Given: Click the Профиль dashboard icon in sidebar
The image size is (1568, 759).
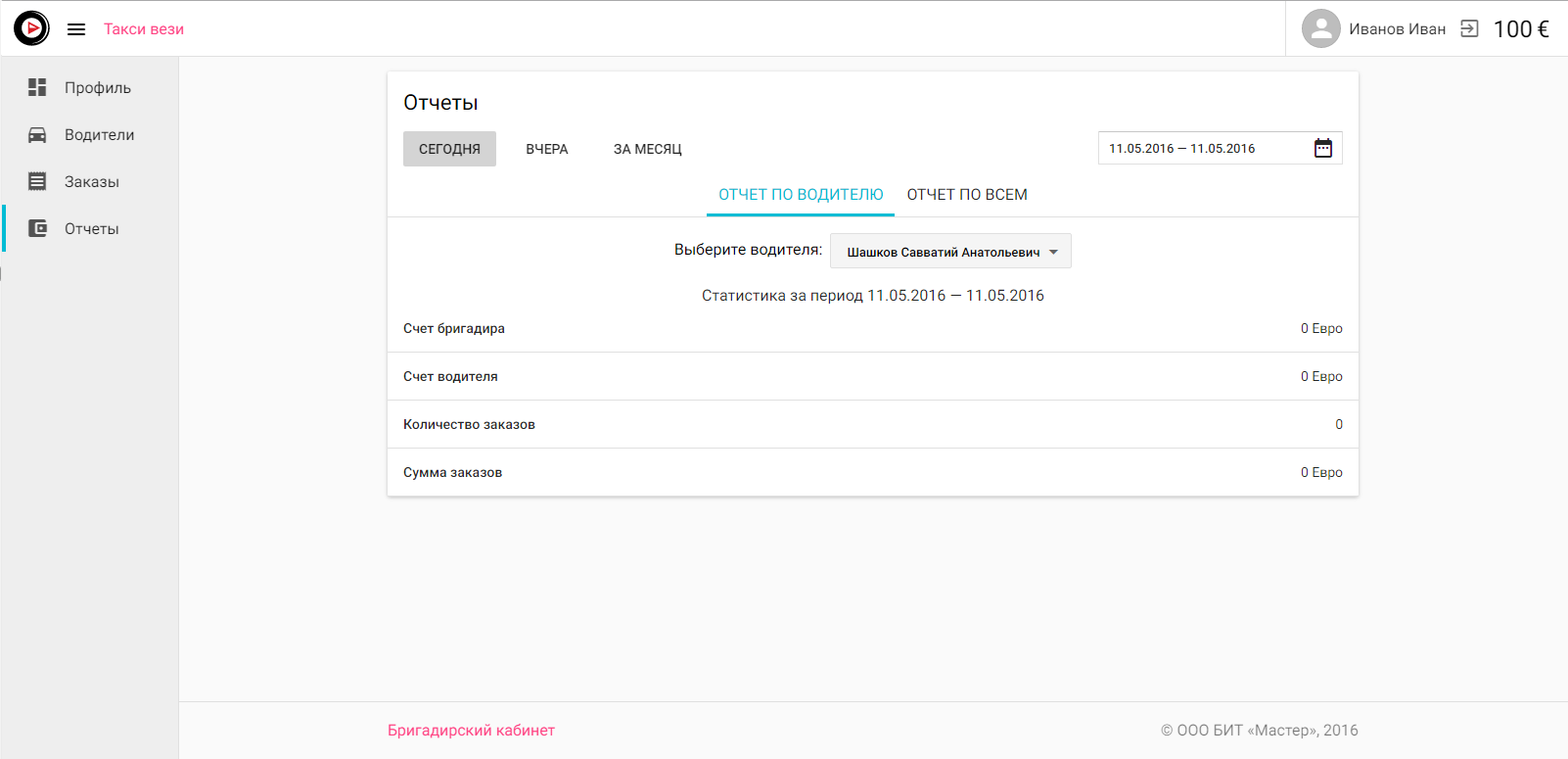Looking at the screenshot, I should (37, 87).
